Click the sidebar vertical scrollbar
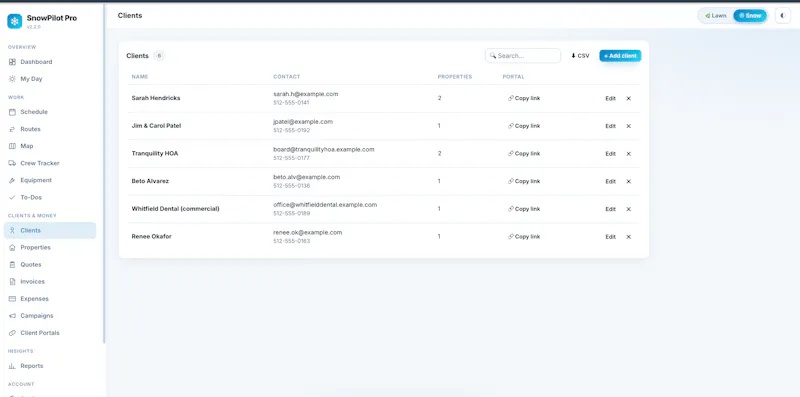The image size is (800, 397). point(104,173)
